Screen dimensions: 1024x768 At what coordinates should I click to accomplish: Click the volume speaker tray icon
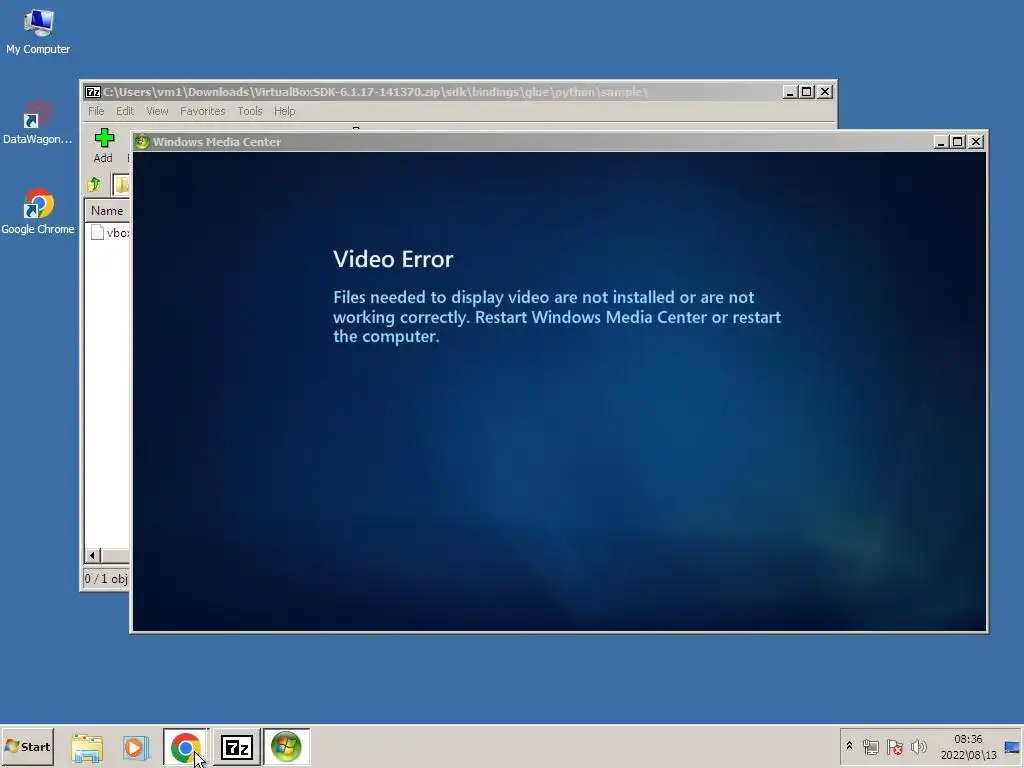point(919,746)
